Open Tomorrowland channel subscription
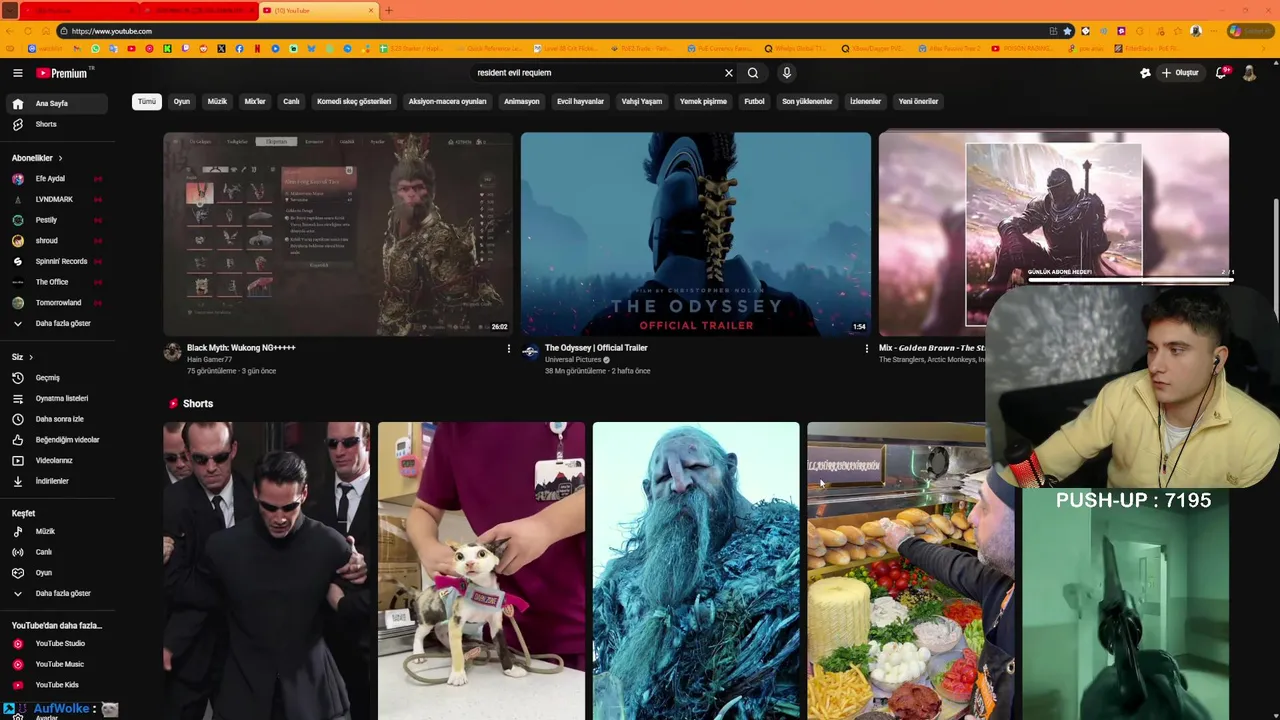The image size is (1280, 720). tap(58, 303)
